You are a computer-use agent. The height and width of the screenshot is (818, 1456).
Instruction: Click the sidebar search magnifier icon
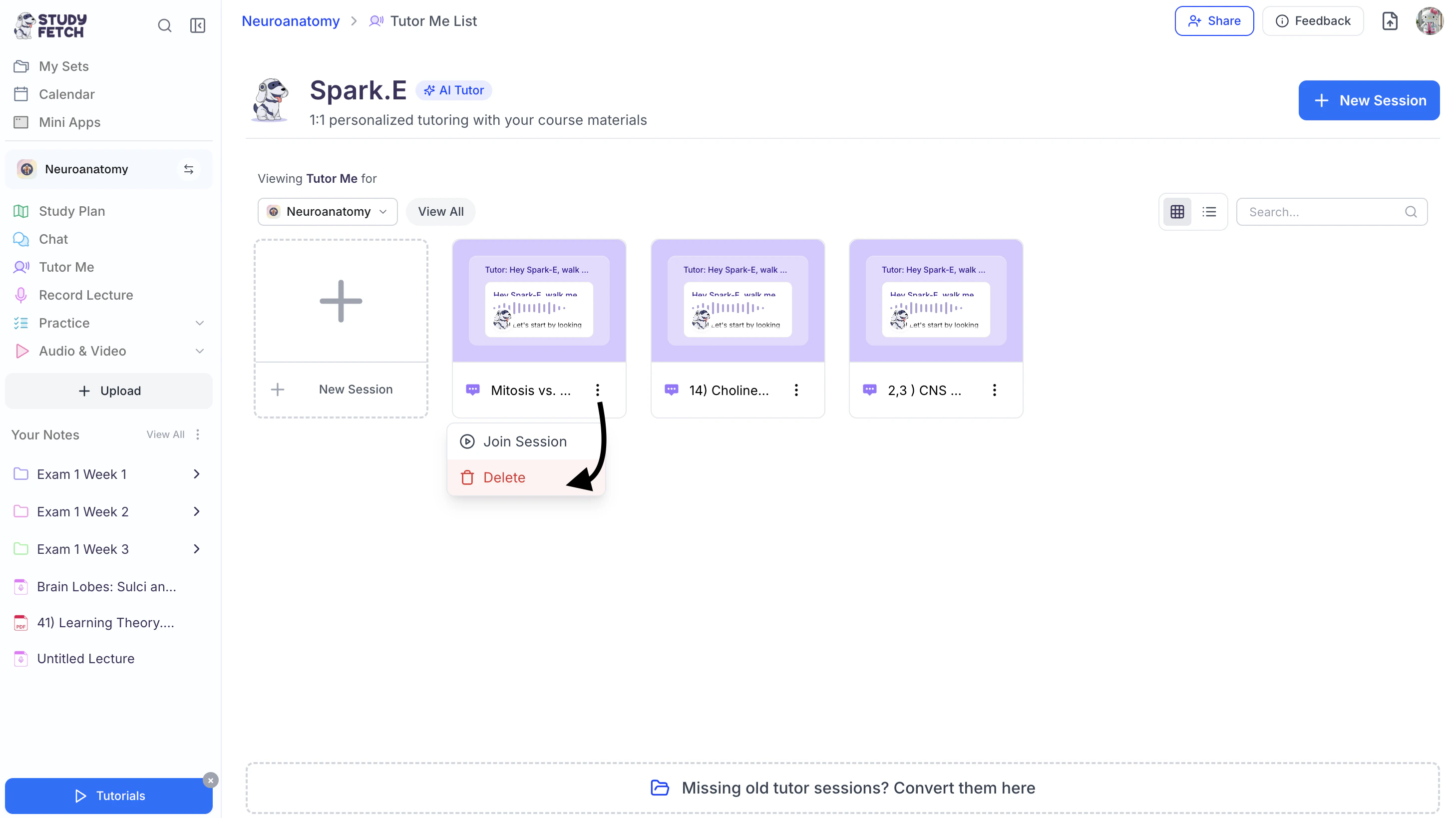tap(164, 25)
